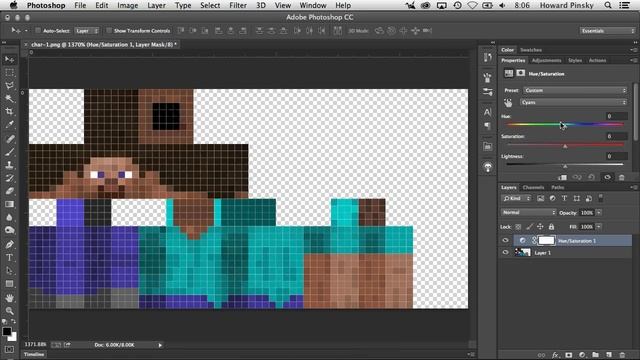Open the Preset Custom dropdown
Image resolution: width=640 pixels, height=360 pixels.
[x=575, y=90]
